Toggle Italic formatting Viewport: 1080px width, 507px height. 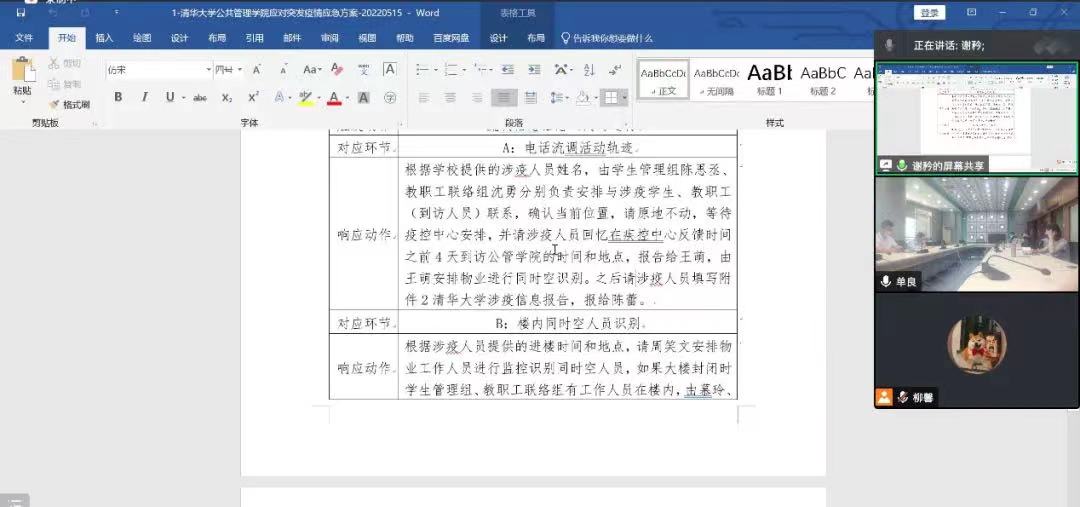point(144,97)
